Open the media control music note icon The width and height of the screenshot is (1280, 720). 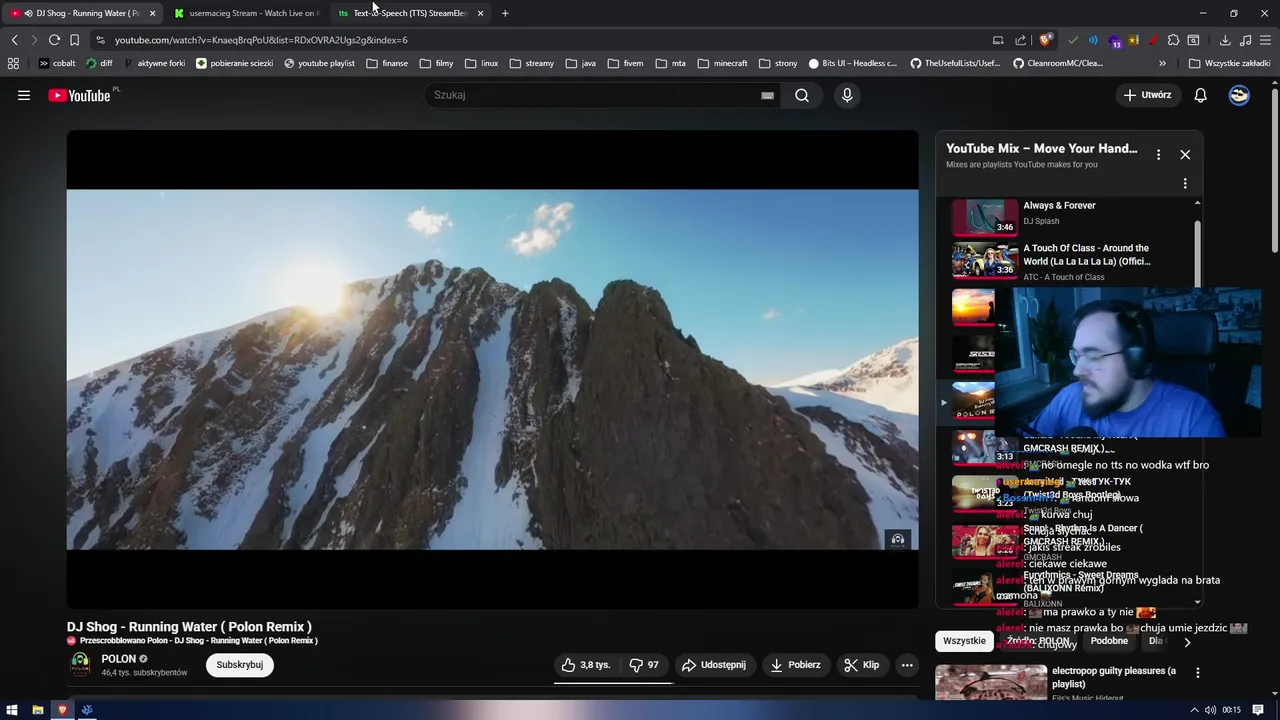click(x=1245, y=40)
